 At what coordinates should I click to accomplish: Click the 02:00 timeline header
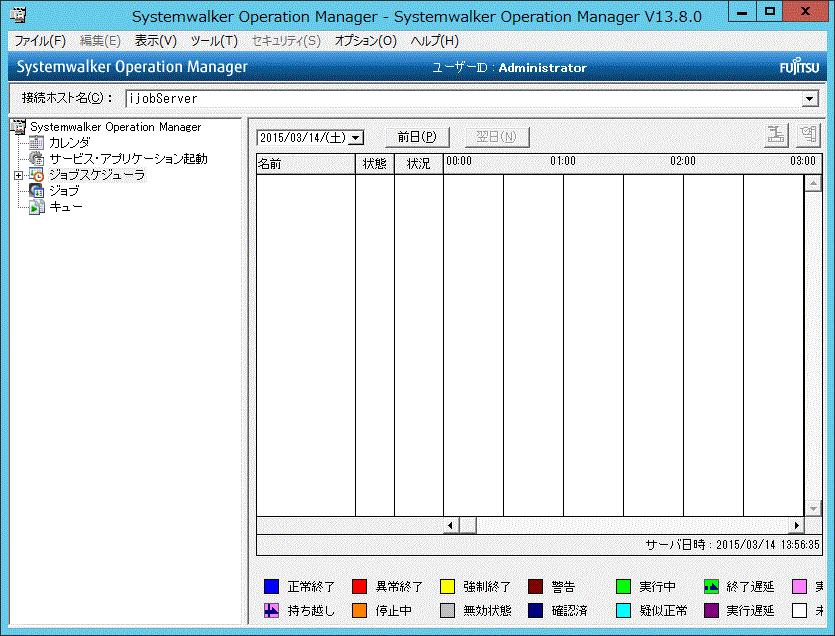coord(683,161)
